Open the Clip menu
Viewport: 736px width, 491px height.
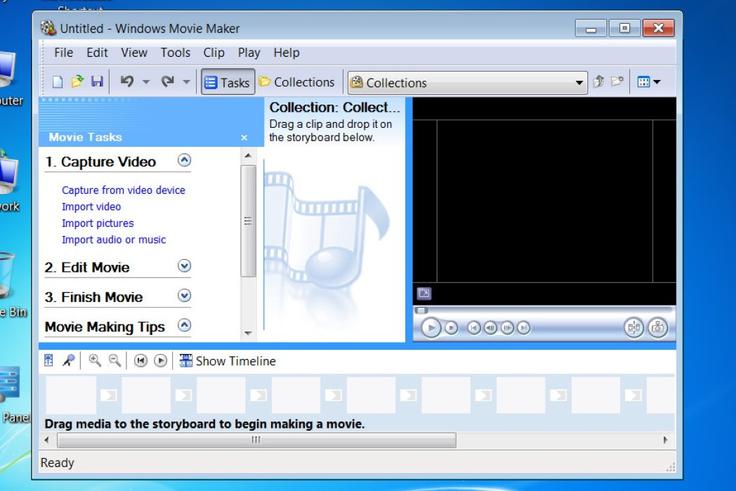point(214,53)
